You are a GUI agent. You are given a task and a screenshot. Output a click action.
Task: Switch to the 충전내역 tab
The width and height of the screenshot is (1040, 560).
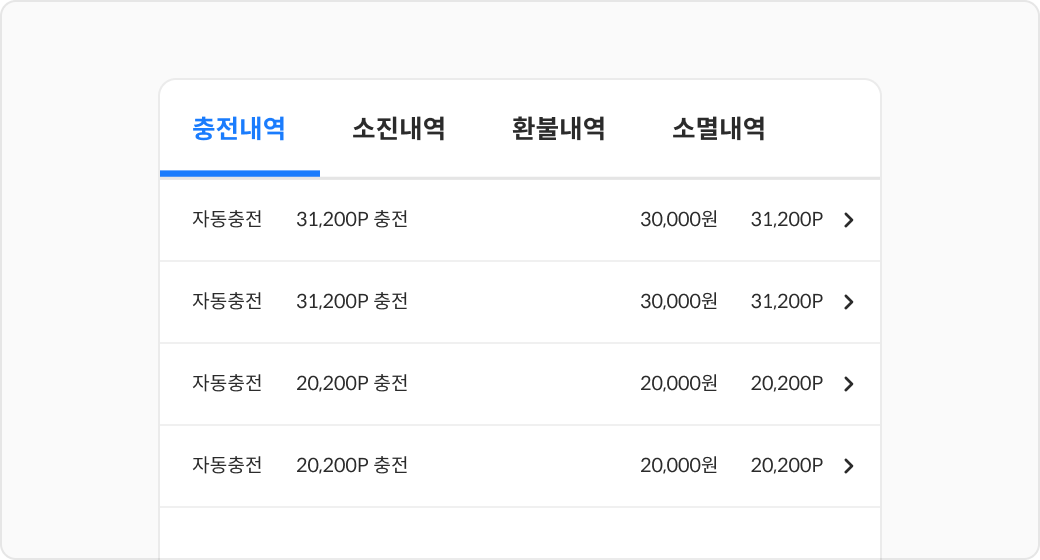[239, 129]
